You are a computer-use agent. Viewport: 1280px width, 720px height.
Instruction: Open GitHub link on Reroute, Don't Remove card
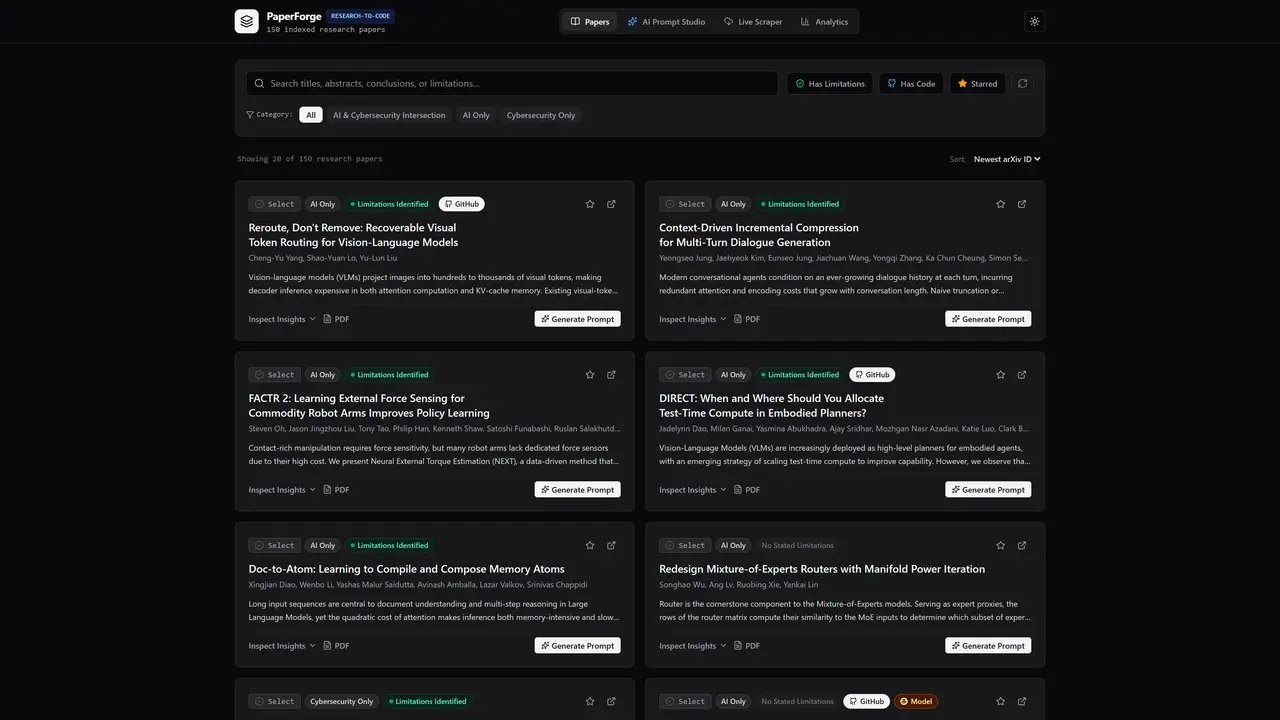coord(461,204)
